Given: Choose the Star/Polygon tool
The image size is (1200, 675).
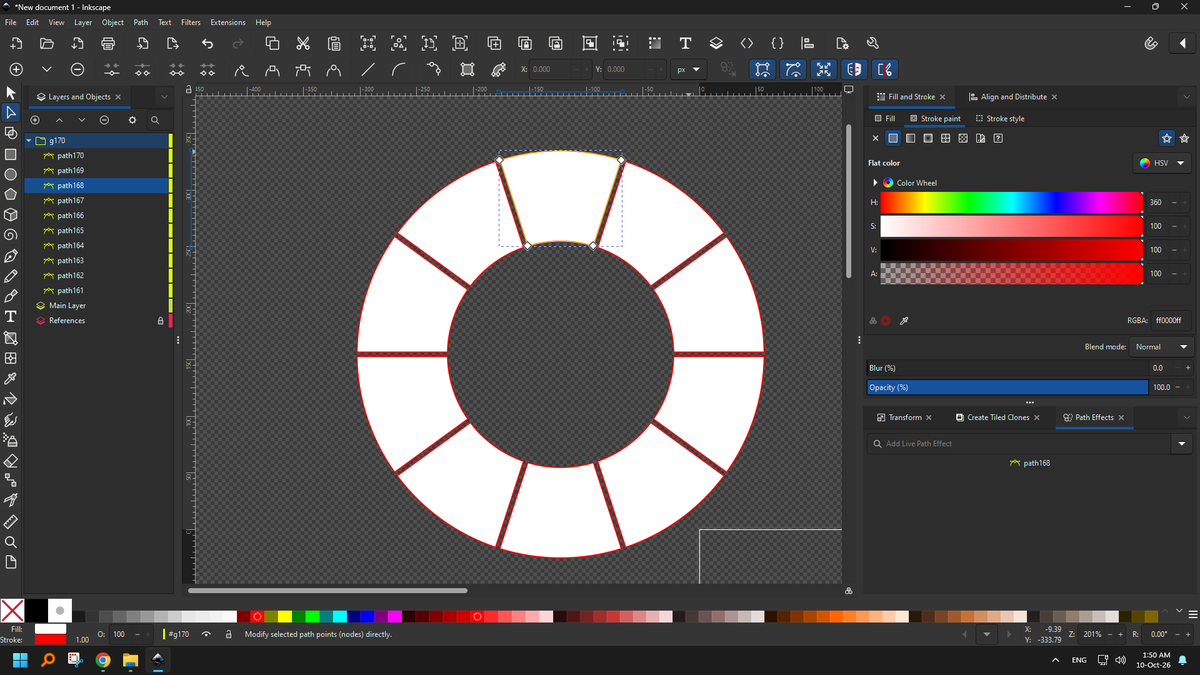Looking at the screenshot, I should point(11,194).
